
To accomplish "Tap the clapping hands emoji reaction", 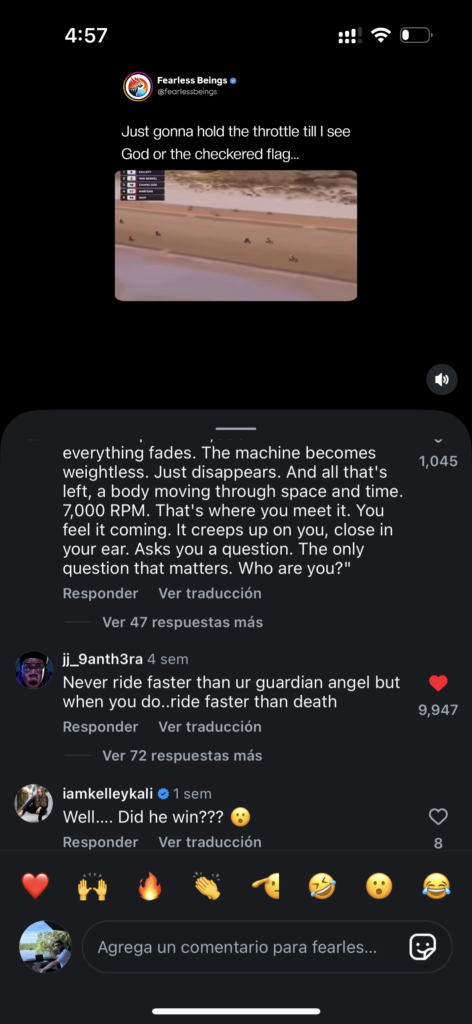I will (x=207, y=886).
